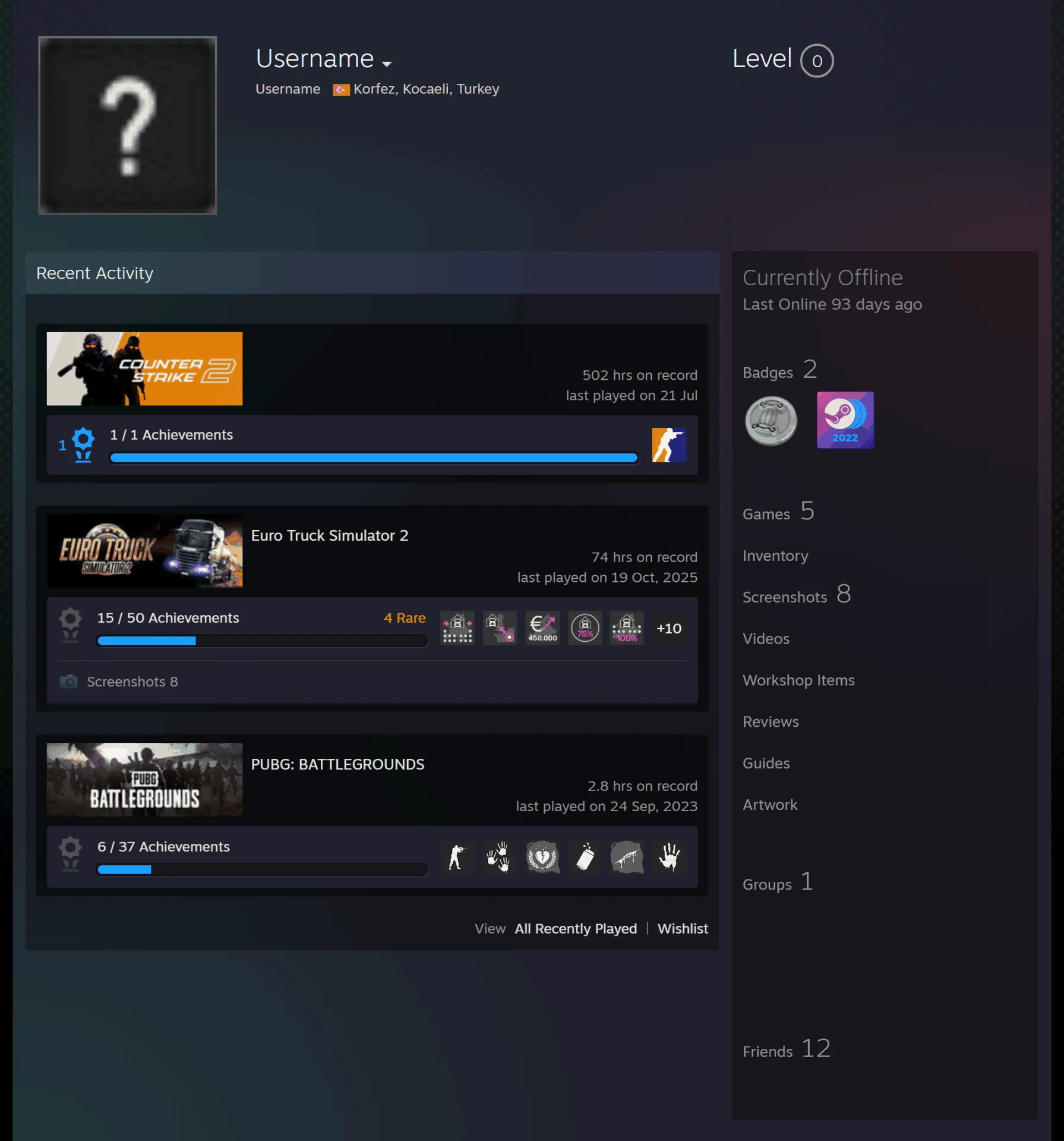Open the 75% garage achievement icon

[585, 628]
